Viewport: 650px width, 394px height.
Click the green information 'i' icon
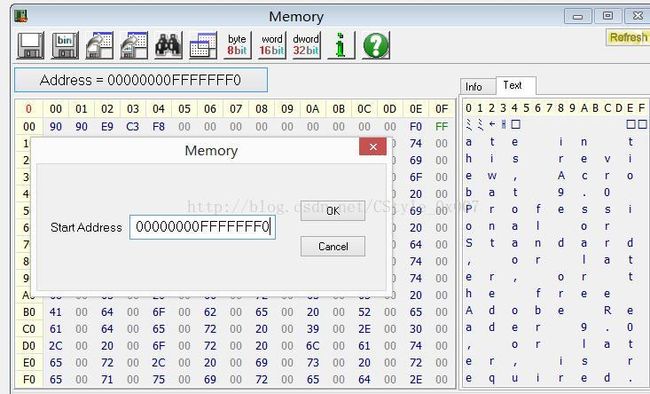click(341, 45)
